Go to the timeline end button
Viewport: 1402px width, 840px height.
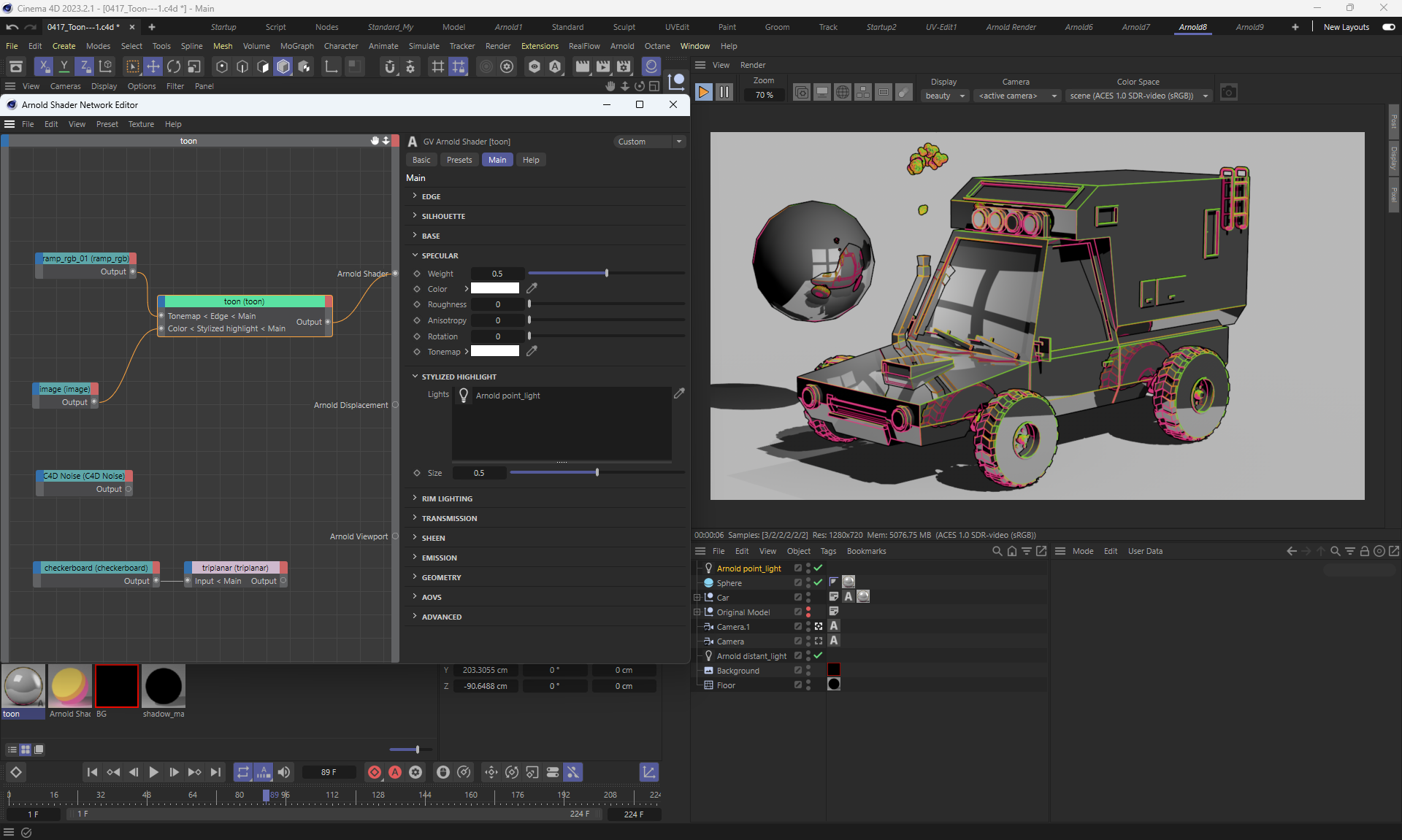pos(215,772)
